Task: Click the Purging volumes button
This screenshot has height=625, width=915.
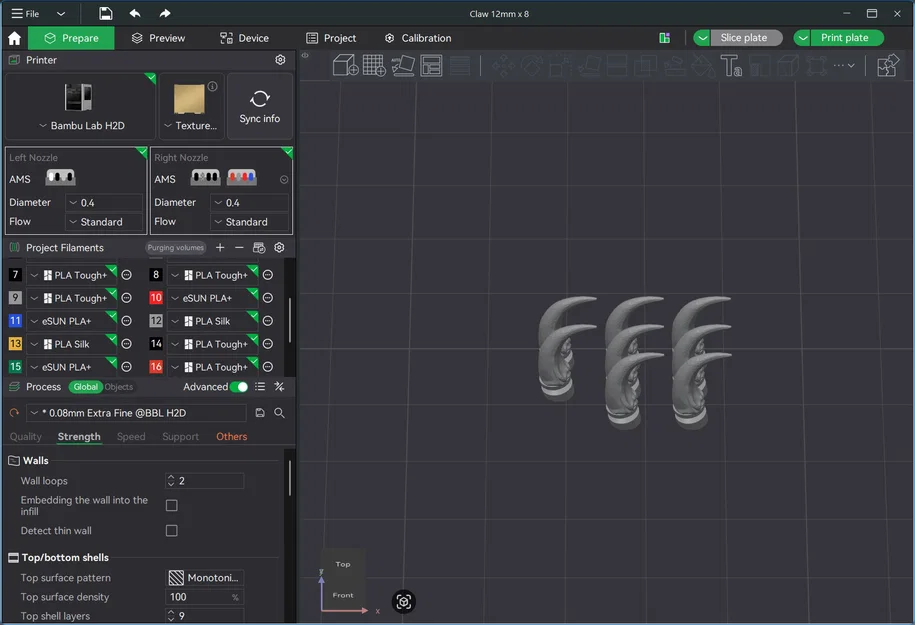Action: (175, 247)
